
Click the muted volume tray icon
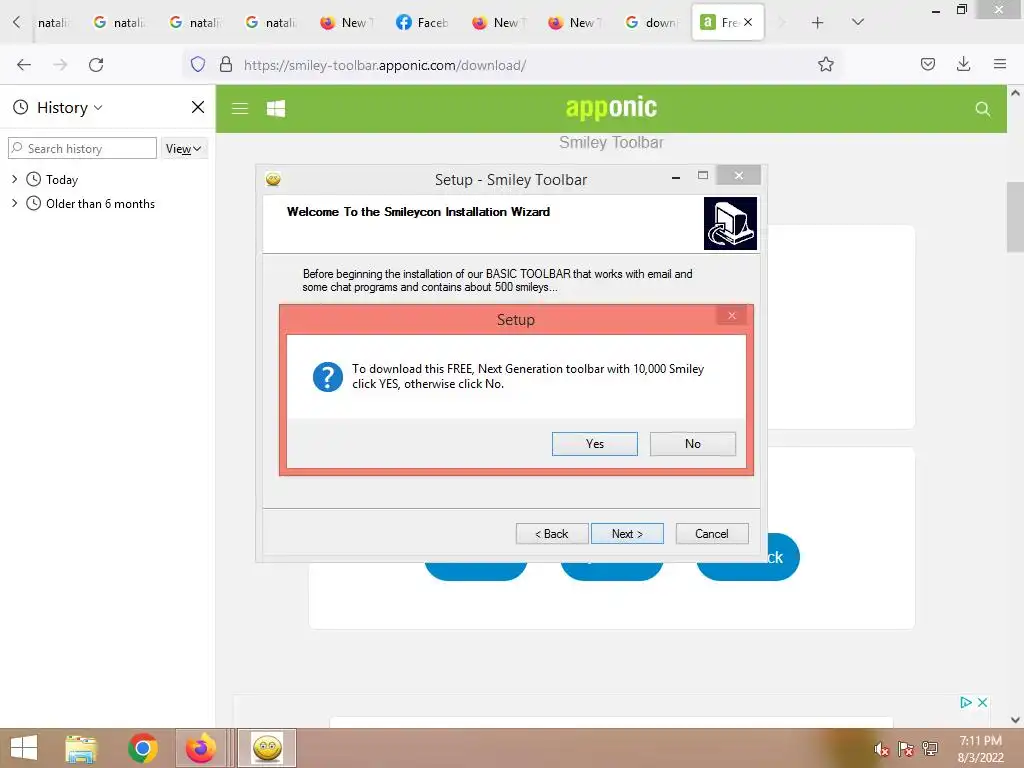point(881,749)
